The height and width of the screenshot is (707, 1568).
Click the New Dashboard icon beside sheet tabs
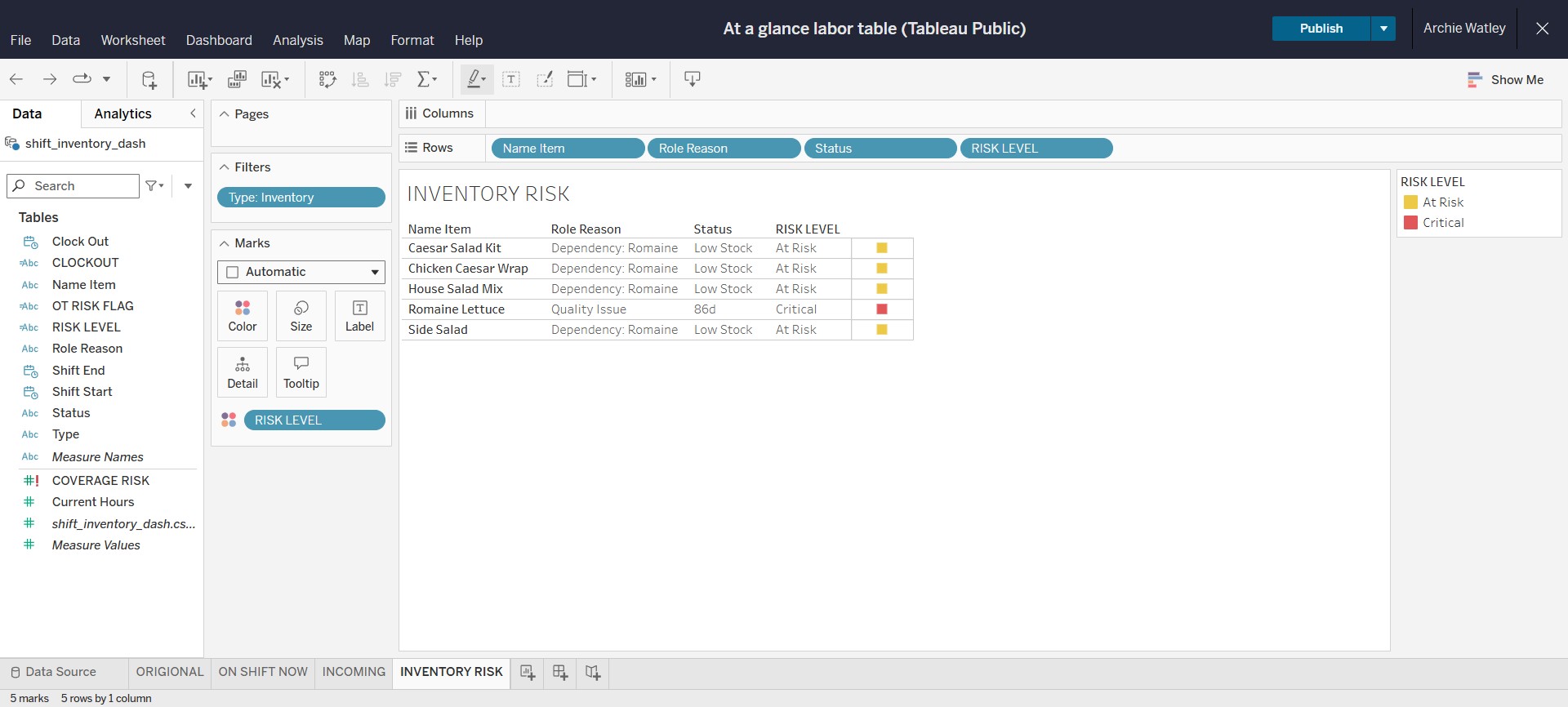click(560, 673)
